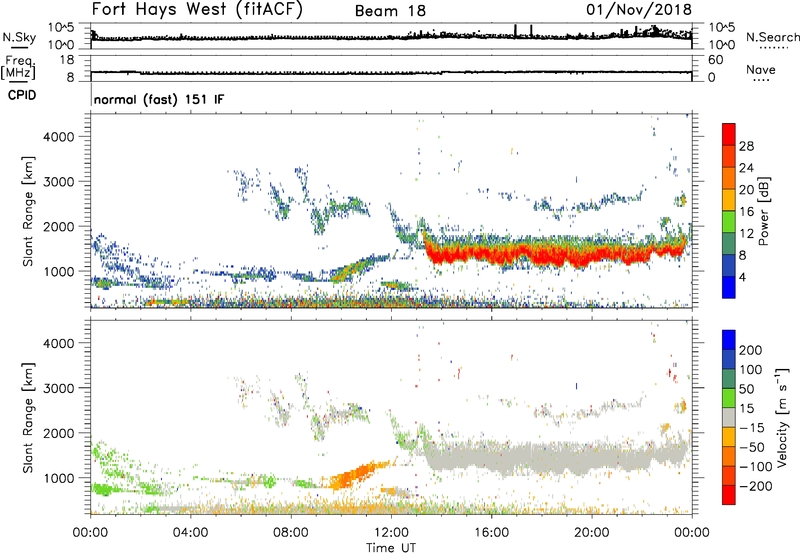Click the 'Beam 18' label
This screenshot has height=554, width=800.
[x=390, y=11]
